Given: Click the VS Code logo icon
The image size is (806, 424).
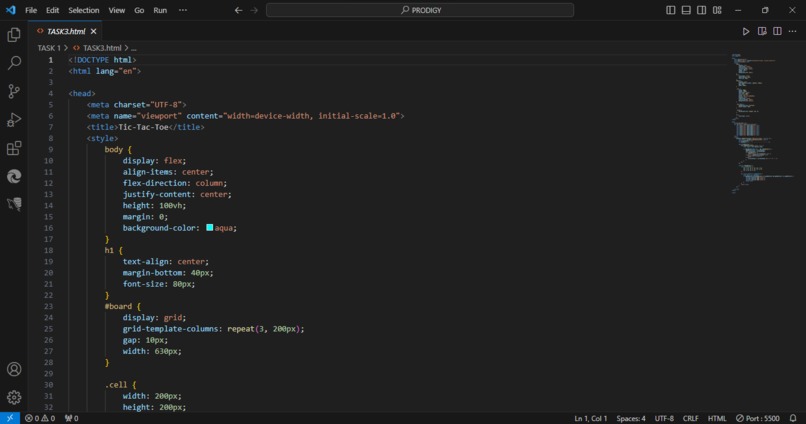Looking at the screenshot, I should point(11,10).
